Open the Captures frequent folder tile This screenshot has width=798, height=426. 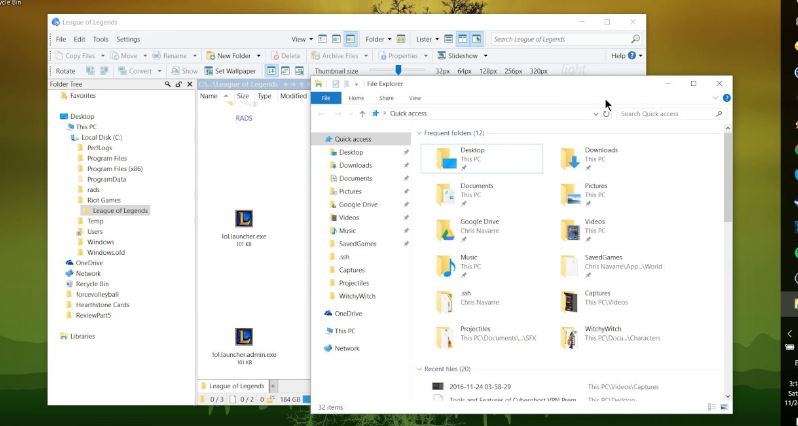point(606,301)
